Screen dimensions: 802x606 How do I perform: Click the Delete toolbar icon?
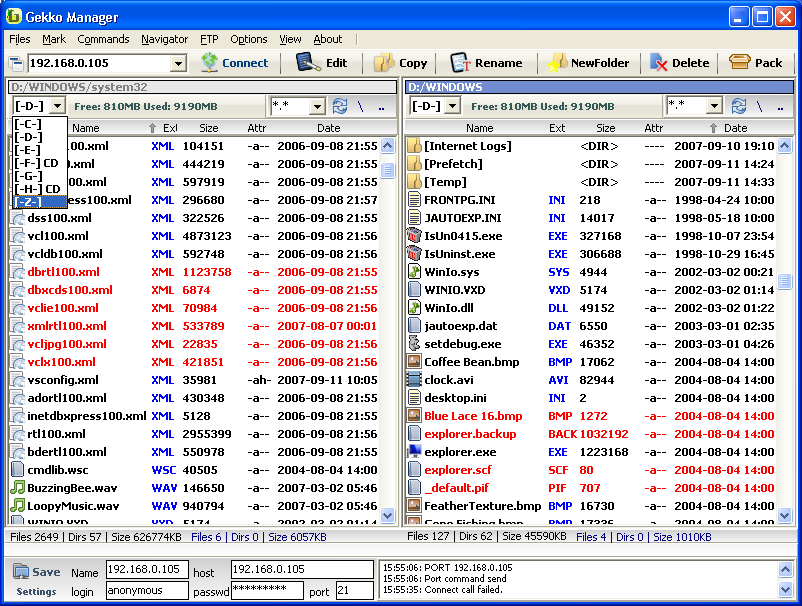[x=659, y=63]
